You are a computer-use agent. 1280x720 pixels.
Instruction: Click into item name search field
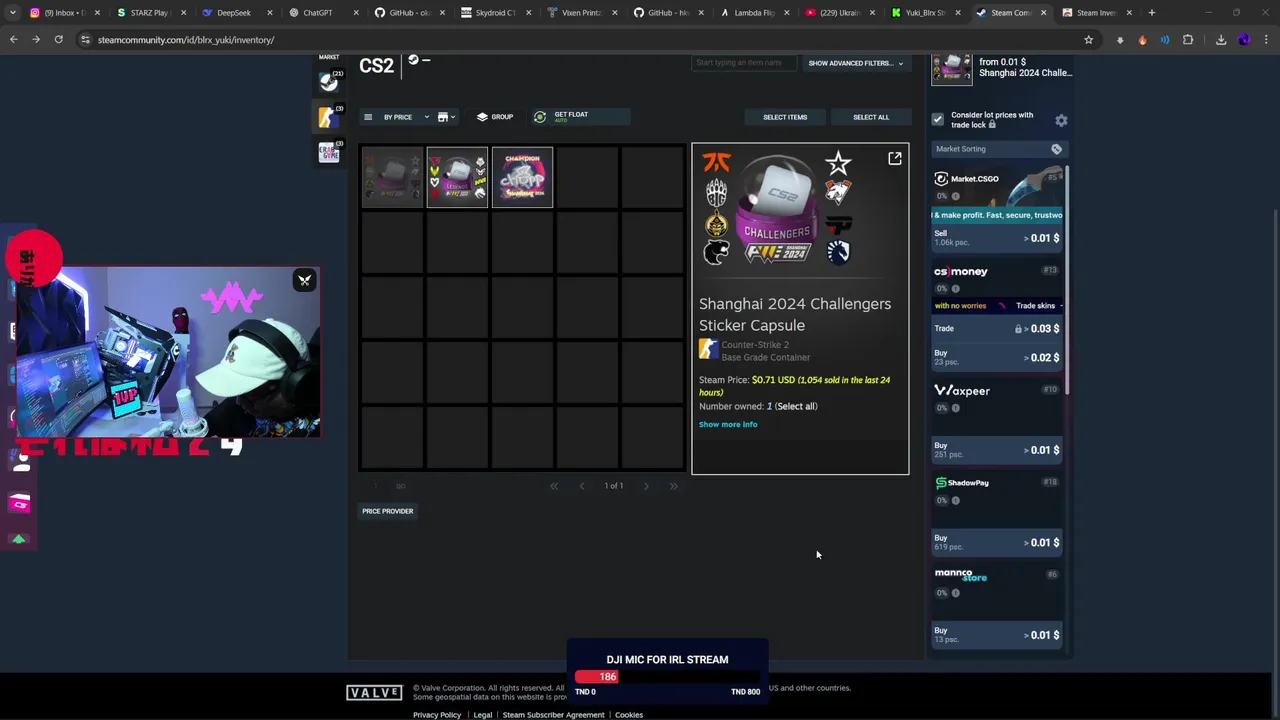tap(745, 63)
